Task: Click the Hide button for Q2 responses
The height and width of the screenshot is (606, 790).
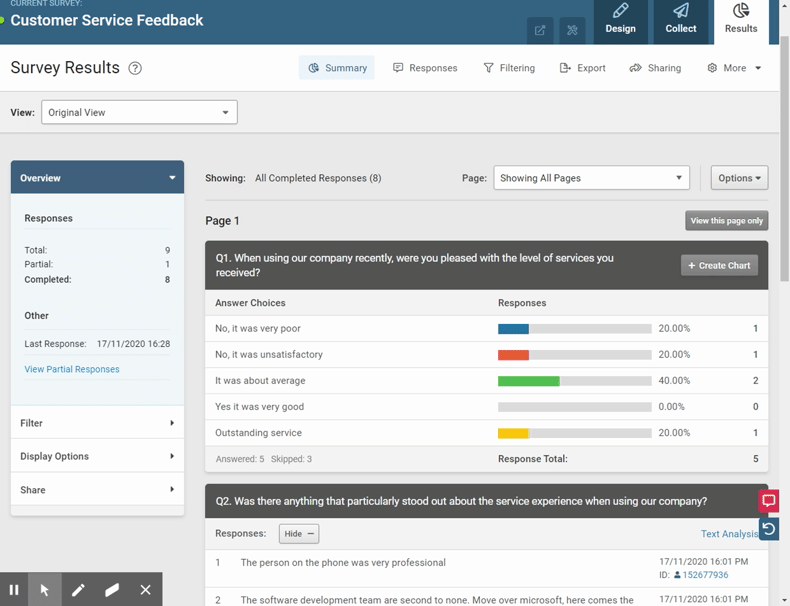Action: point(299,533)
